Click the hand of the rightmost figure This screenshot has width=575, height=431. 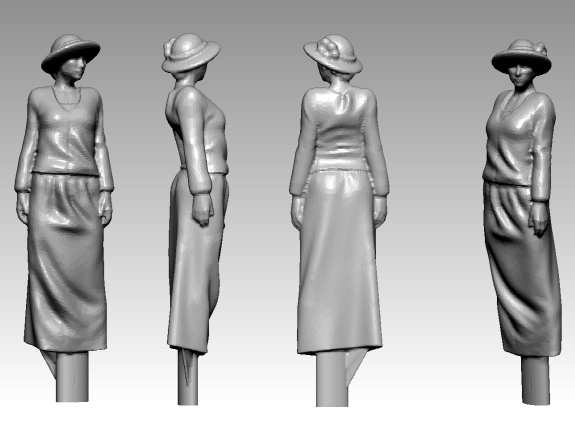[x=538, y=219]
